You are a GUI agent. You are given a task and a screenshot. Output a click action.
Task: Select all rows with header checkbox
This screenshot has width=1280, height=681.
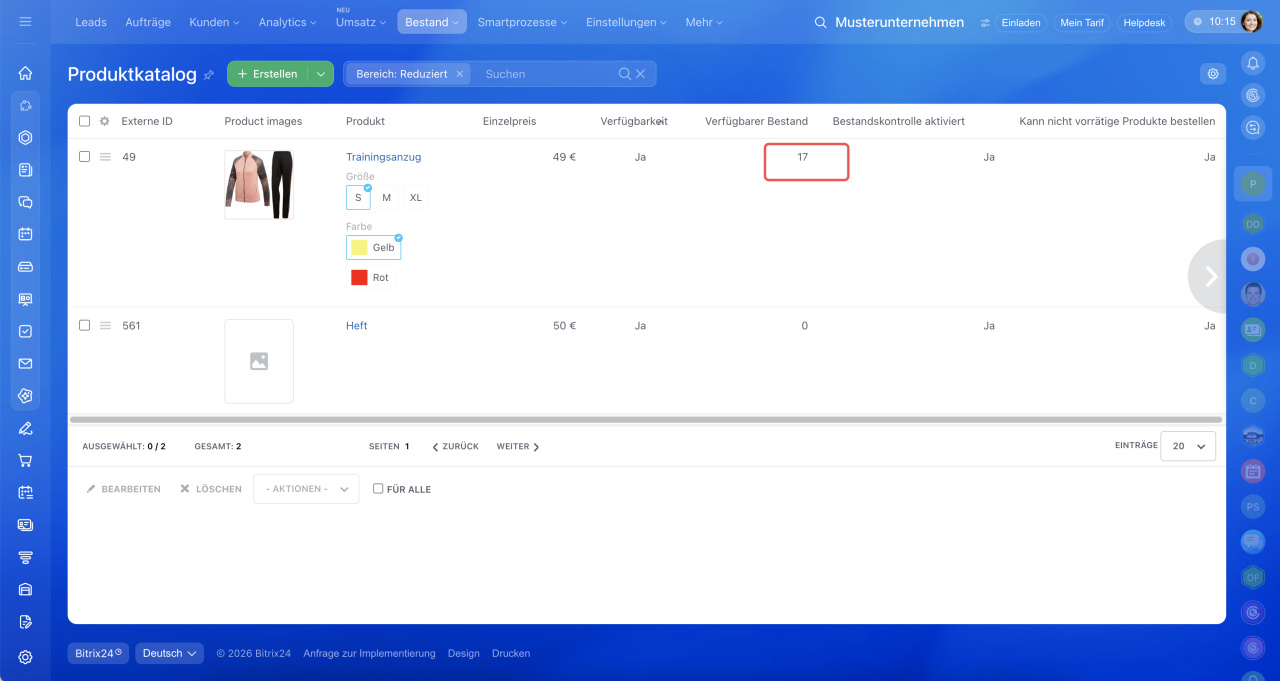point(84,121)
